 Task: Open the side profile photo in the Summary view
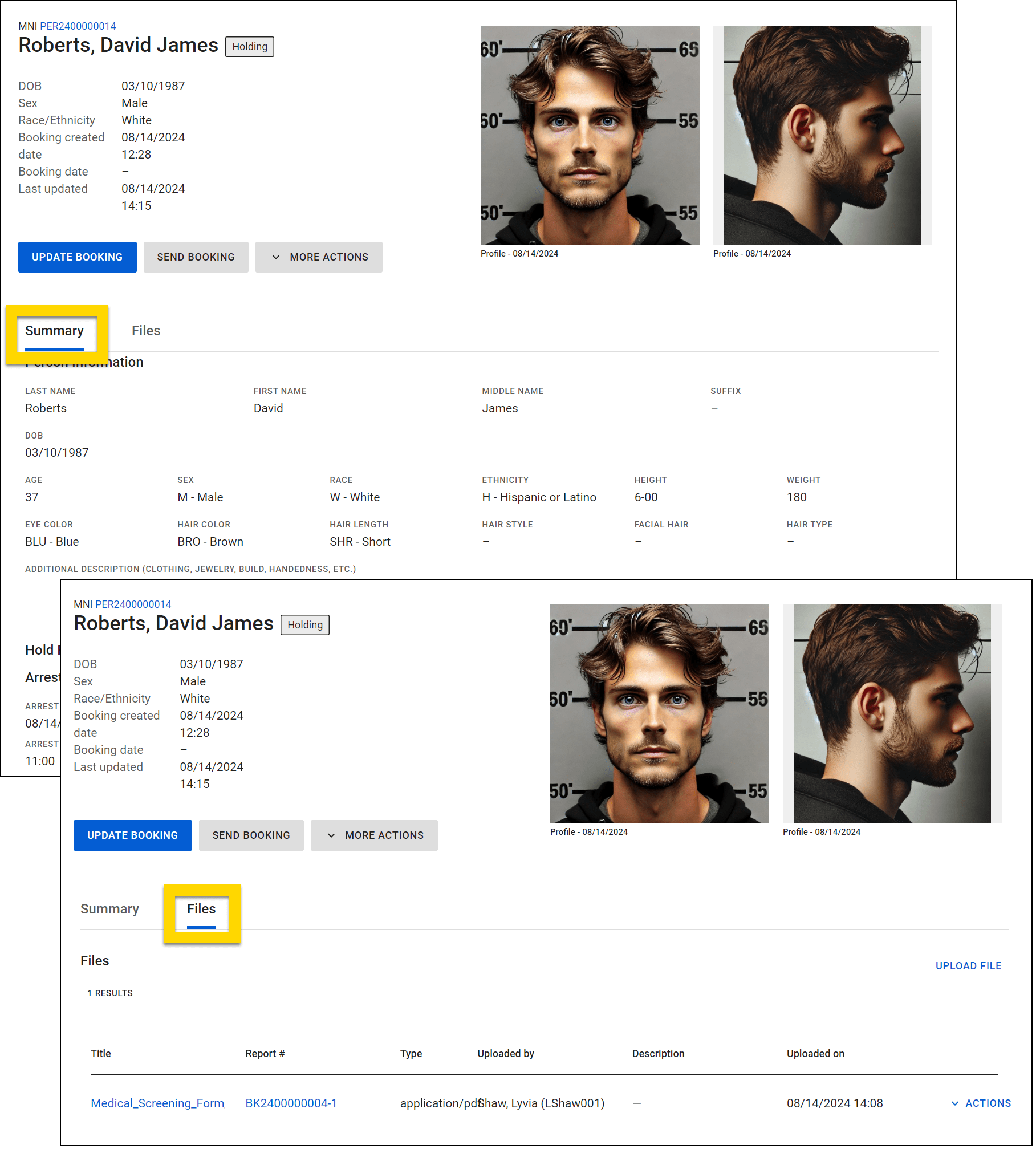click(x=822, y=136)
